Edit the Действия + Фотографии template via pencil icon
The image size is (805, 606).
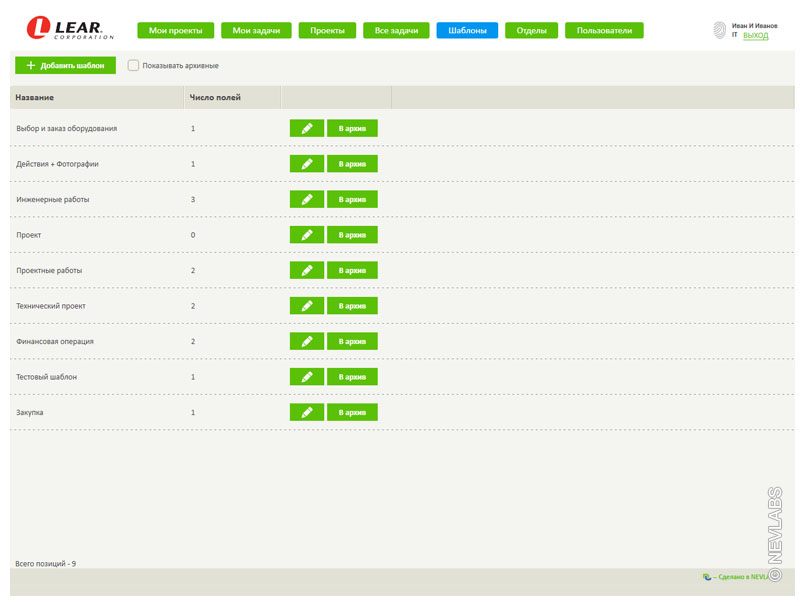click(x=307, y=164)
